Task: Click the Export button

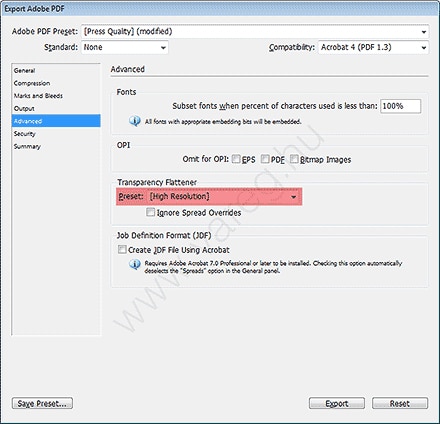Action: [337, 403]
